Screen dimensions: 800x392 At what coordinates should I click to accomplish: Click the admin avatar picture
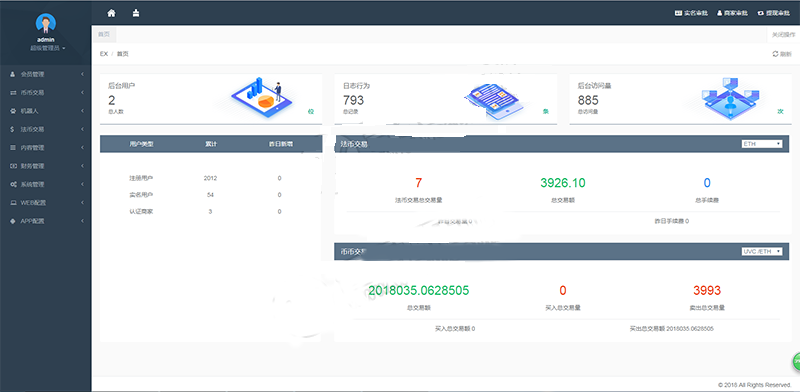click(x=46, y=23)
